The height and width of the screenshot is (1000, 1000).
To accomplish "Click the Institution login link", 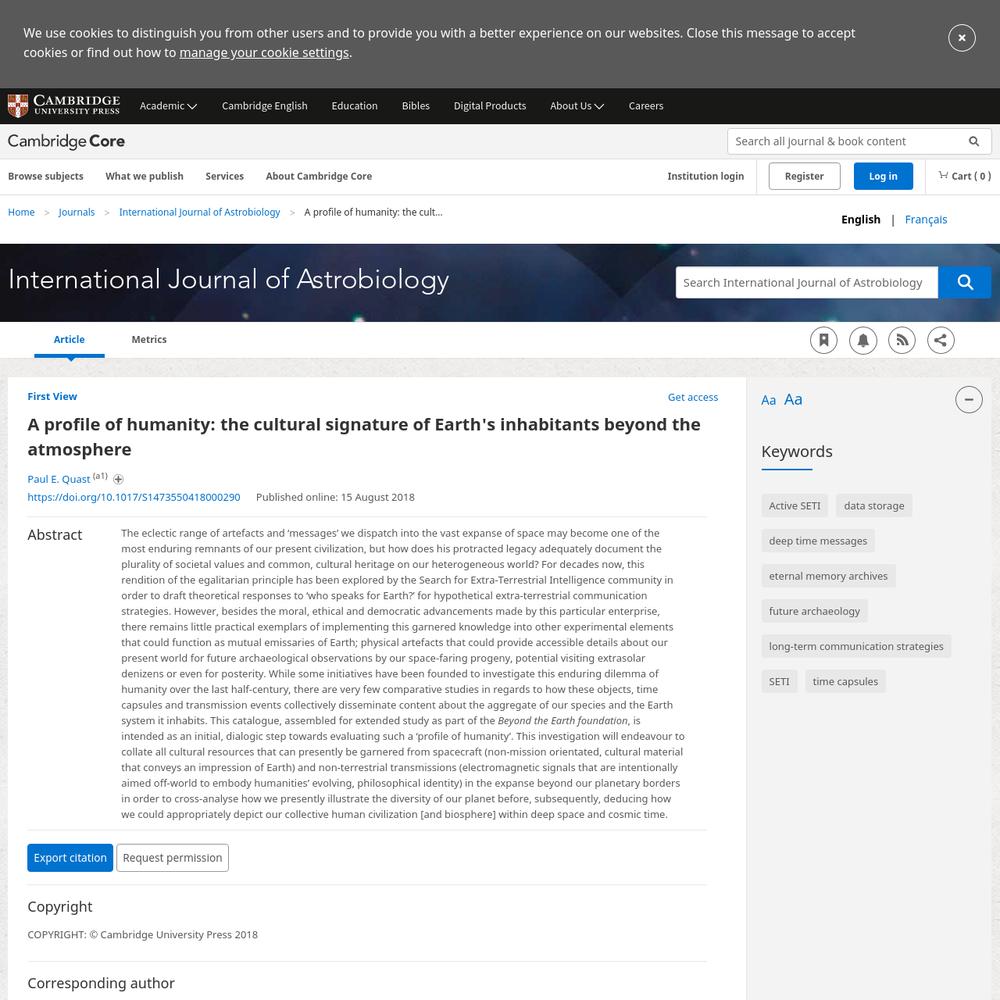I will coord(705,176).
